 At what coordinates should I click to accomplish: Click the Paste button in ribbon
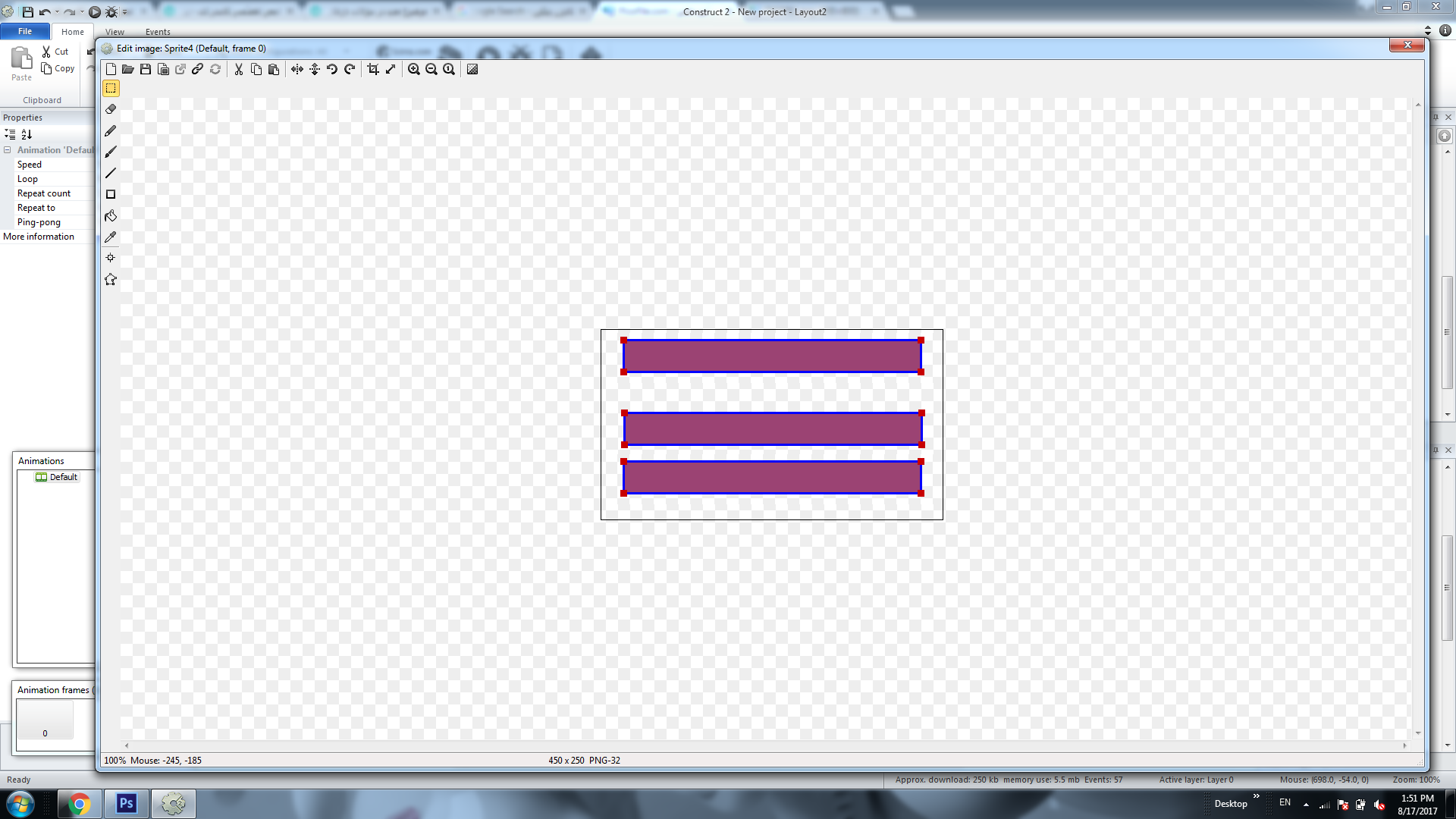[21, 64]
